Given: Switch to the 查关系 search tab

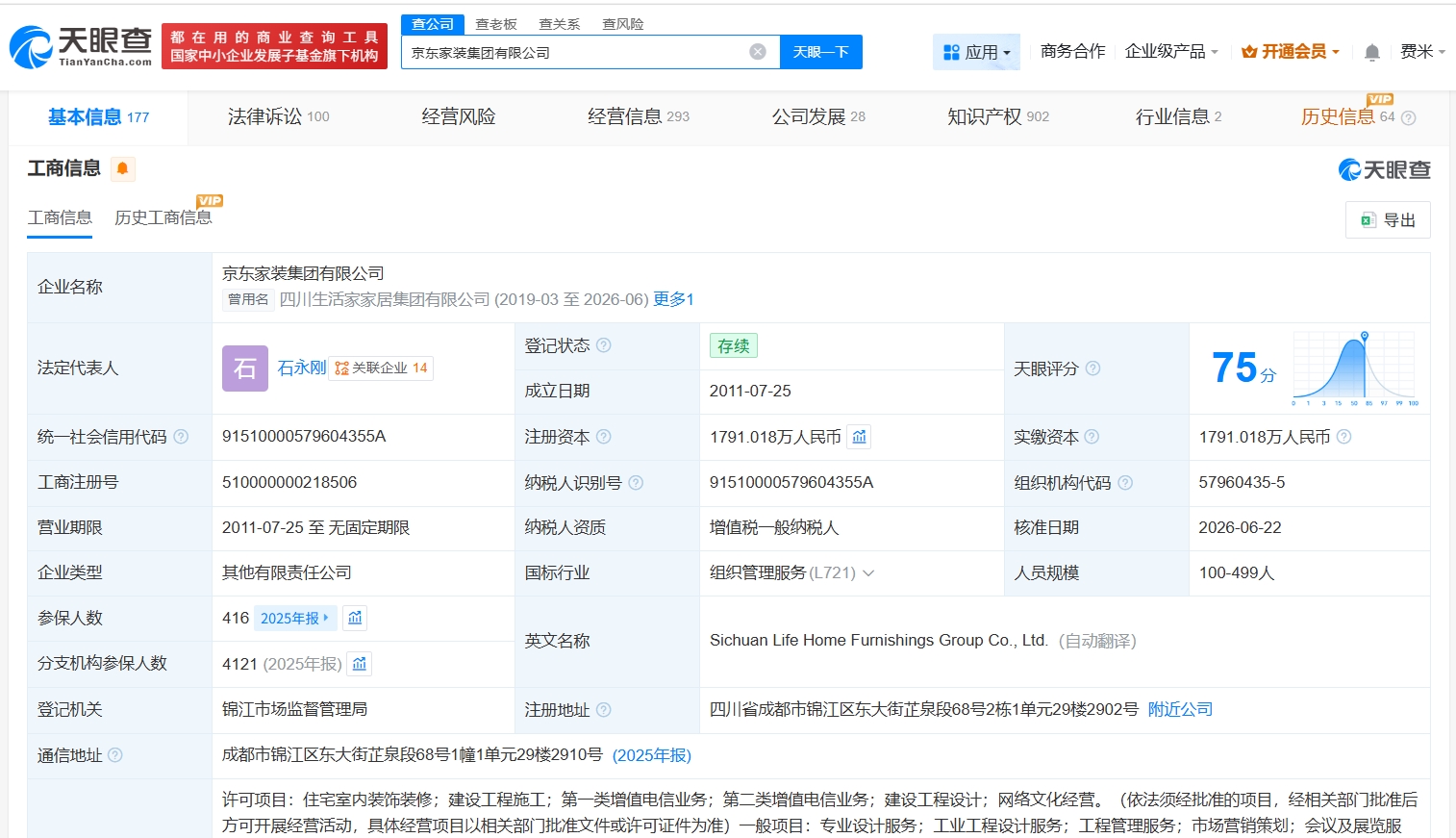Looking at the screenshot, I should click(x=559, y=24).
